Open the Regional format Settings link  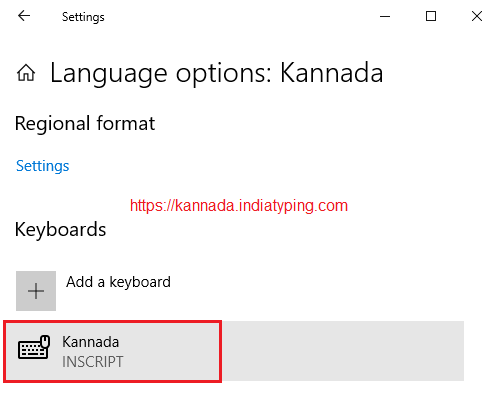(43, 166)
